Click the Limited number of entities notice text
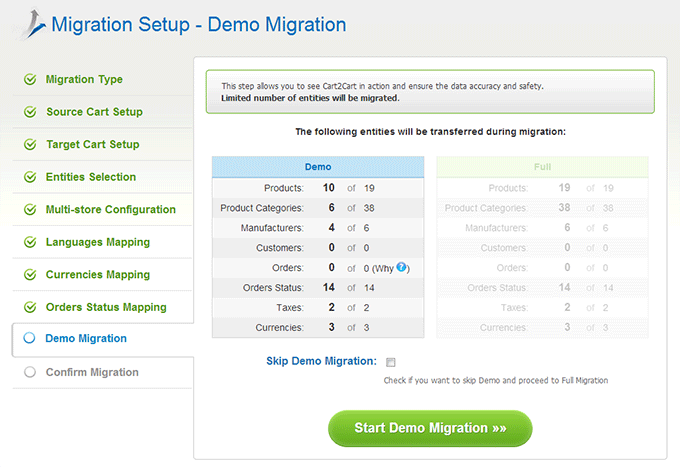680x467 pixels. (310, 98)
